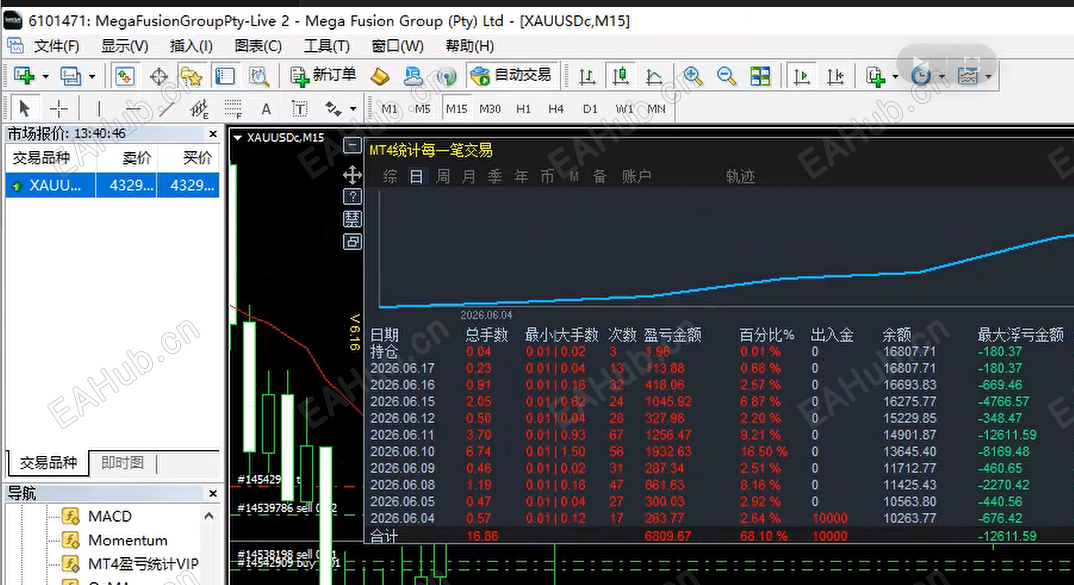Select the trendline drawing tool
Screen dimensions: 1074x585
(166, 108)
